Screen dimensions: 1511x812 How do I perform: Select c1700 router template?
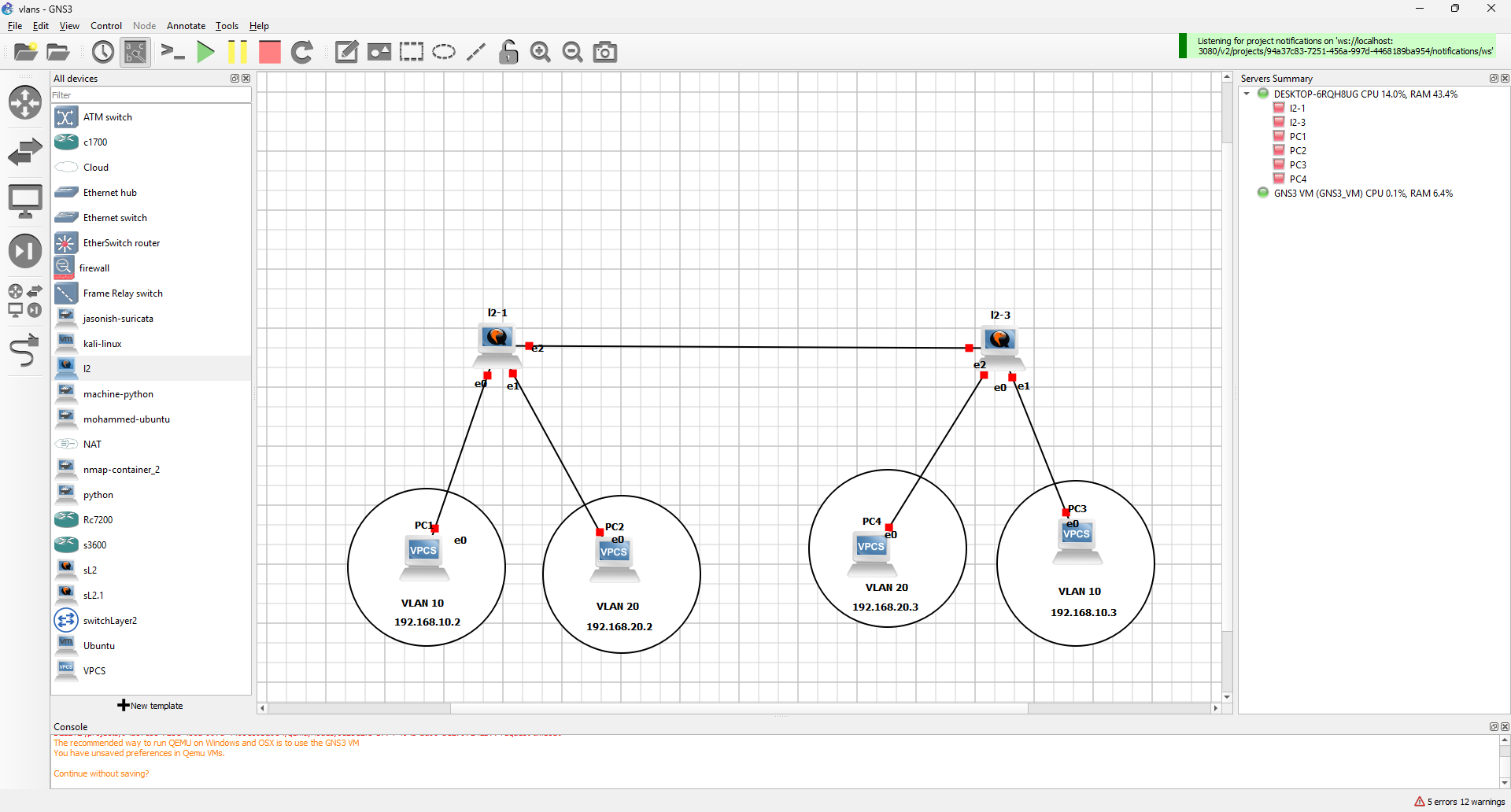[151, 142]
